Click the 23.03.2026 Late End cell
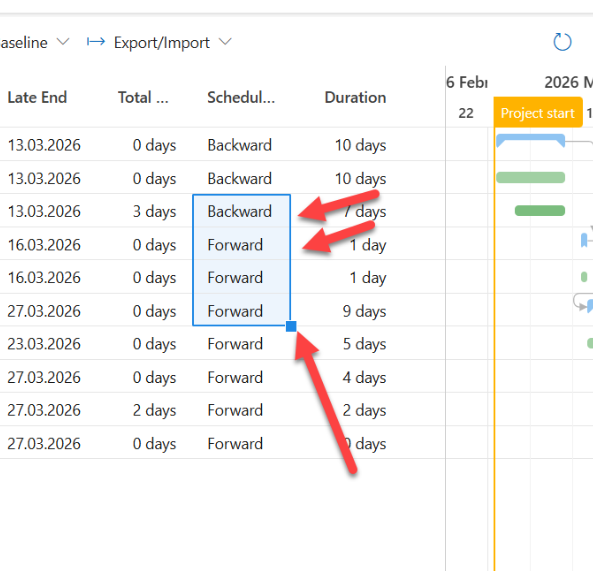Screen dimensions: 593x571 (x=44, y=344)
